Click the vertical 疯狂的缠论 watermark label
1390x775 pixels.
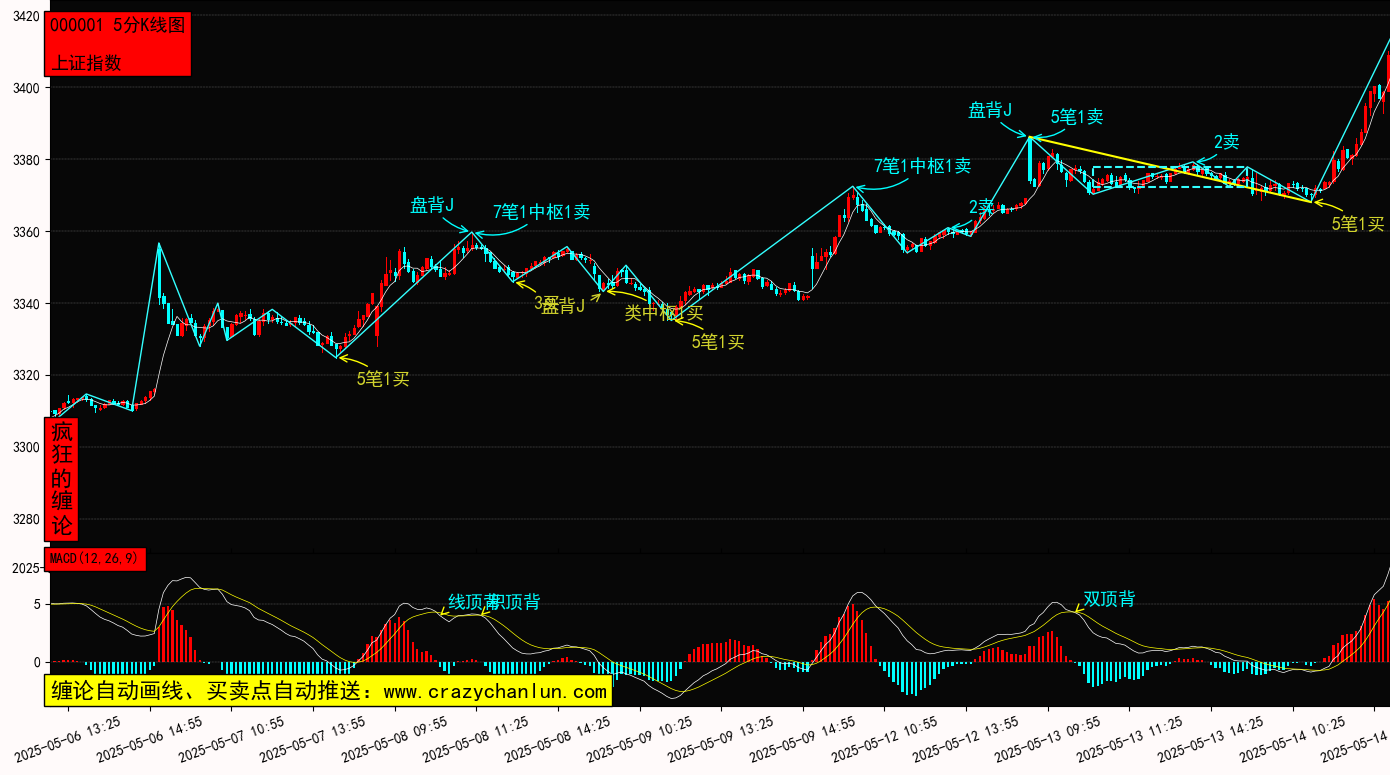click(62, 479)
